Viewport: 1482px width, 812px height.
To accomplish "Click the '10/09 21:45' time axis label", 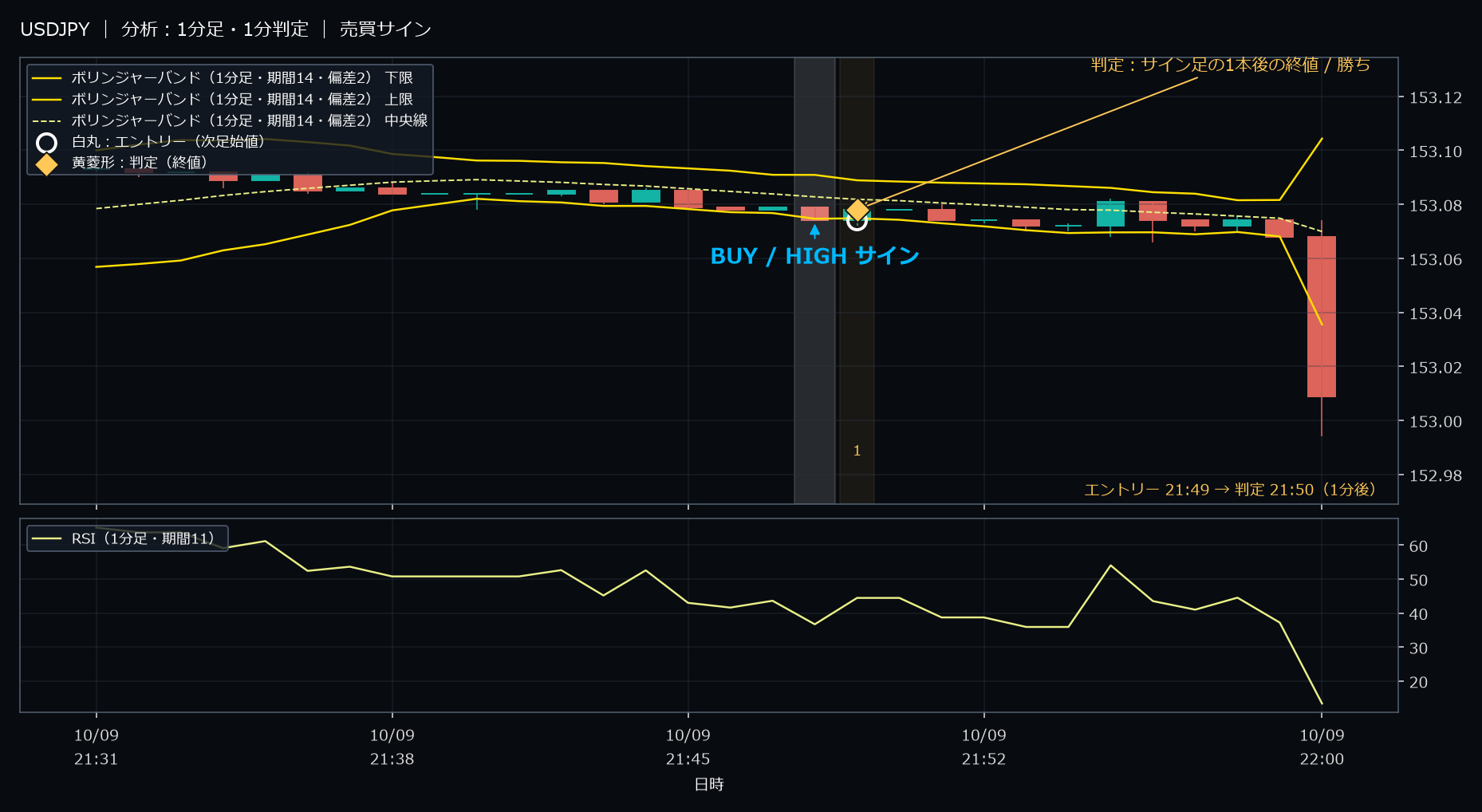I will [688, 747].
